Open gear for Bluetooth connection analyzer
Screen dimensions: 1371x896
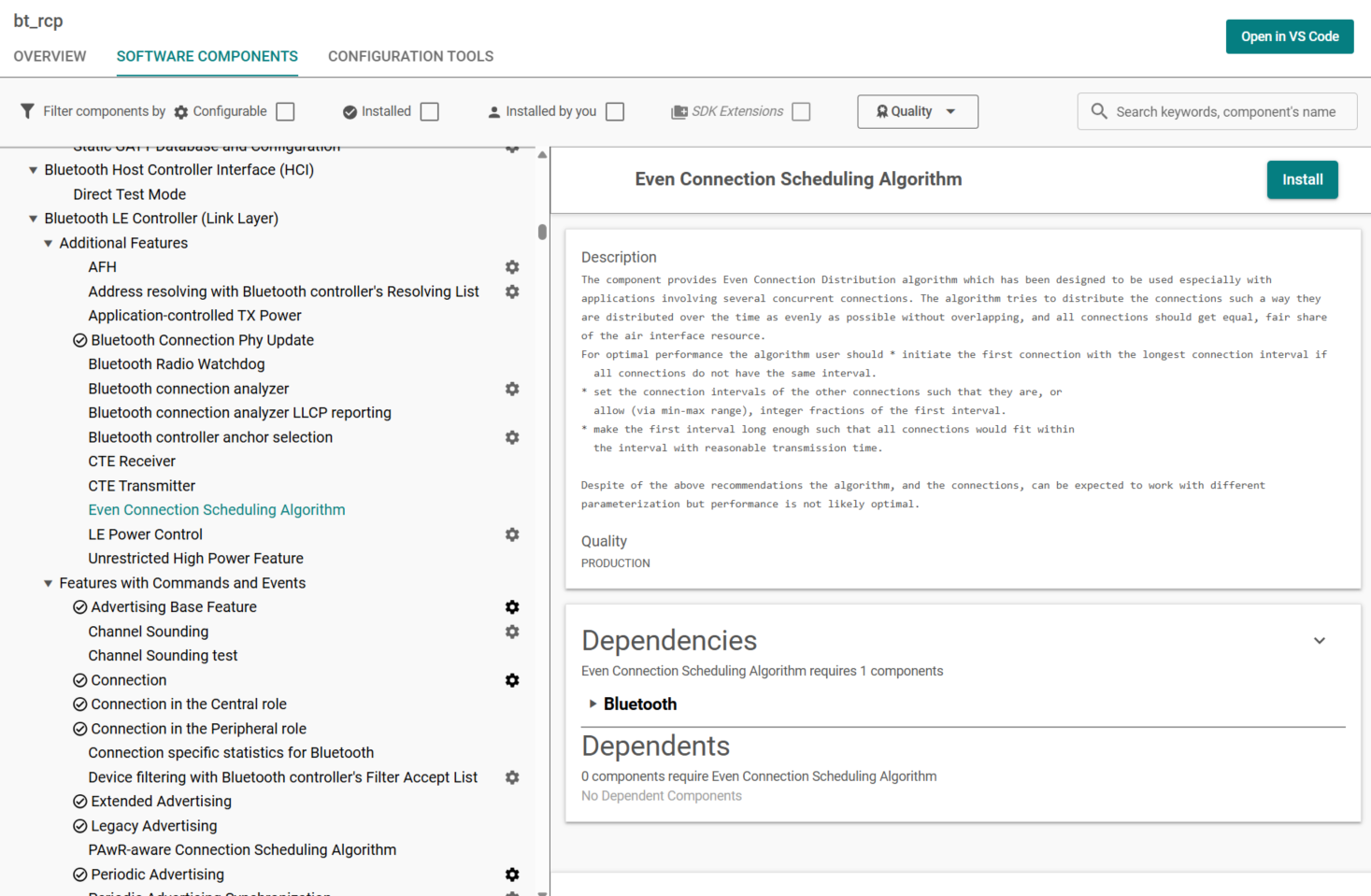tap(512, 389)
